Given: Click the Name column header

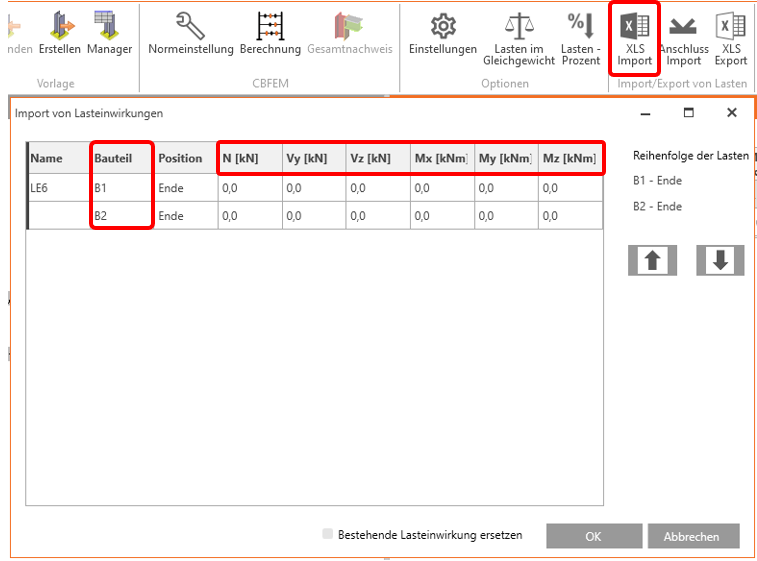Looking at the screenshot, I should 59,158.
